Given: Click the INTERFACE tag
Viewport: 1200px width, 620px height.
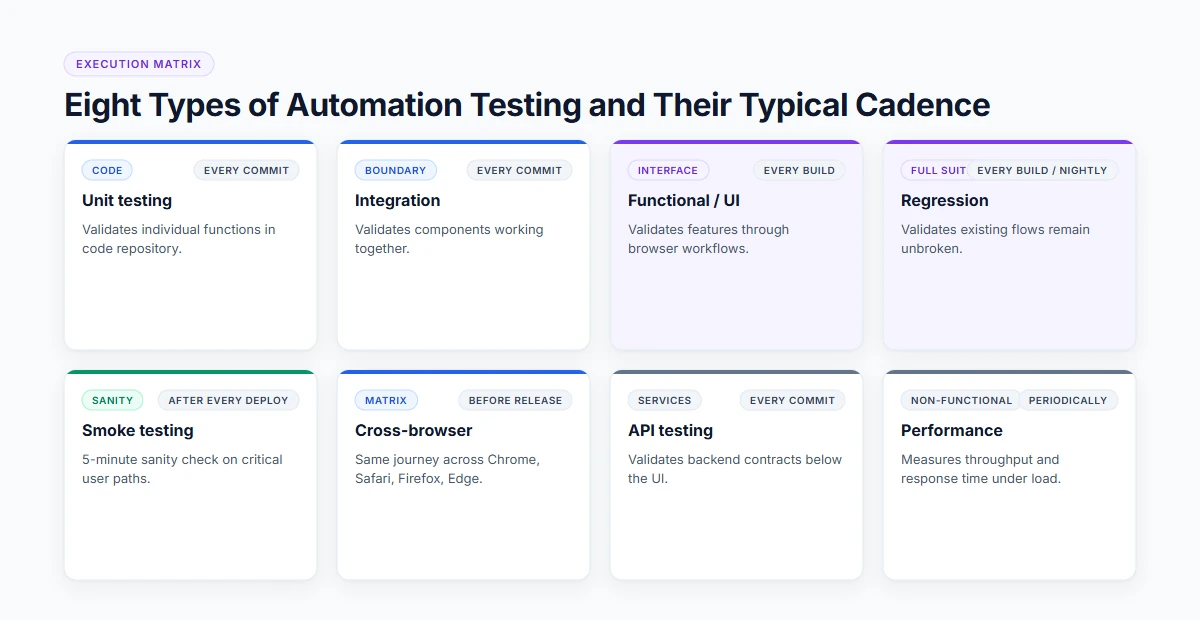Looking at the screenshot, I should coord(668,170).
